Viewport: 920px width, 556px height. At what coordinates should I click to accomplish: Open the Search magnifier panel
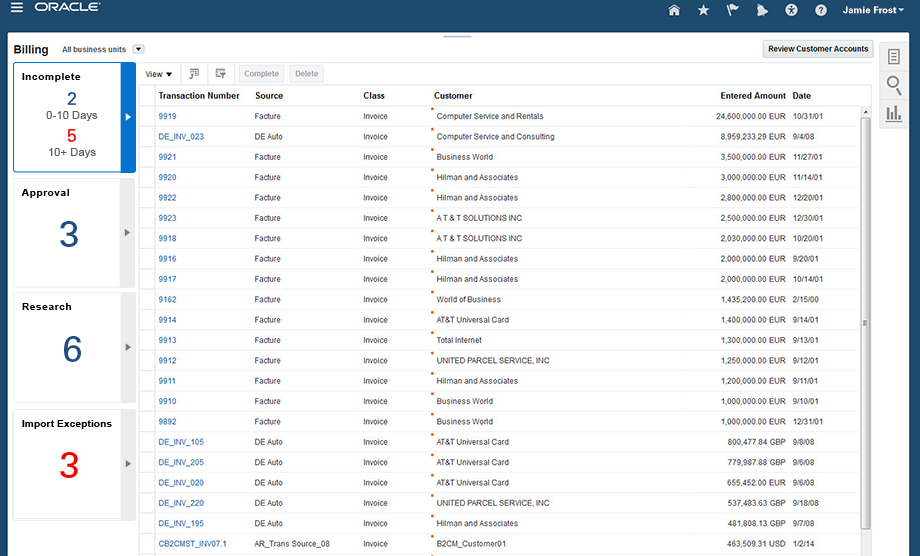[894, 85]
